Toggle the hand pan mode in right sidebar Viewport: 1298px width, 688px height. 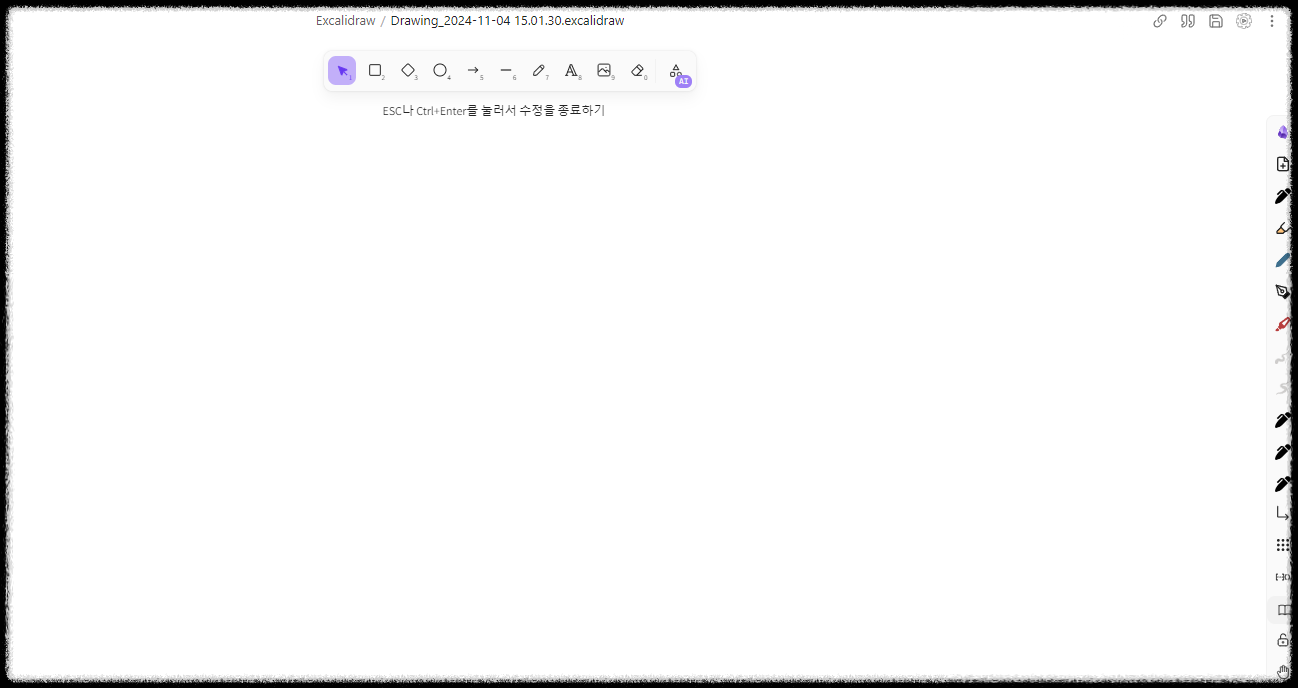tap(1283, 671)
